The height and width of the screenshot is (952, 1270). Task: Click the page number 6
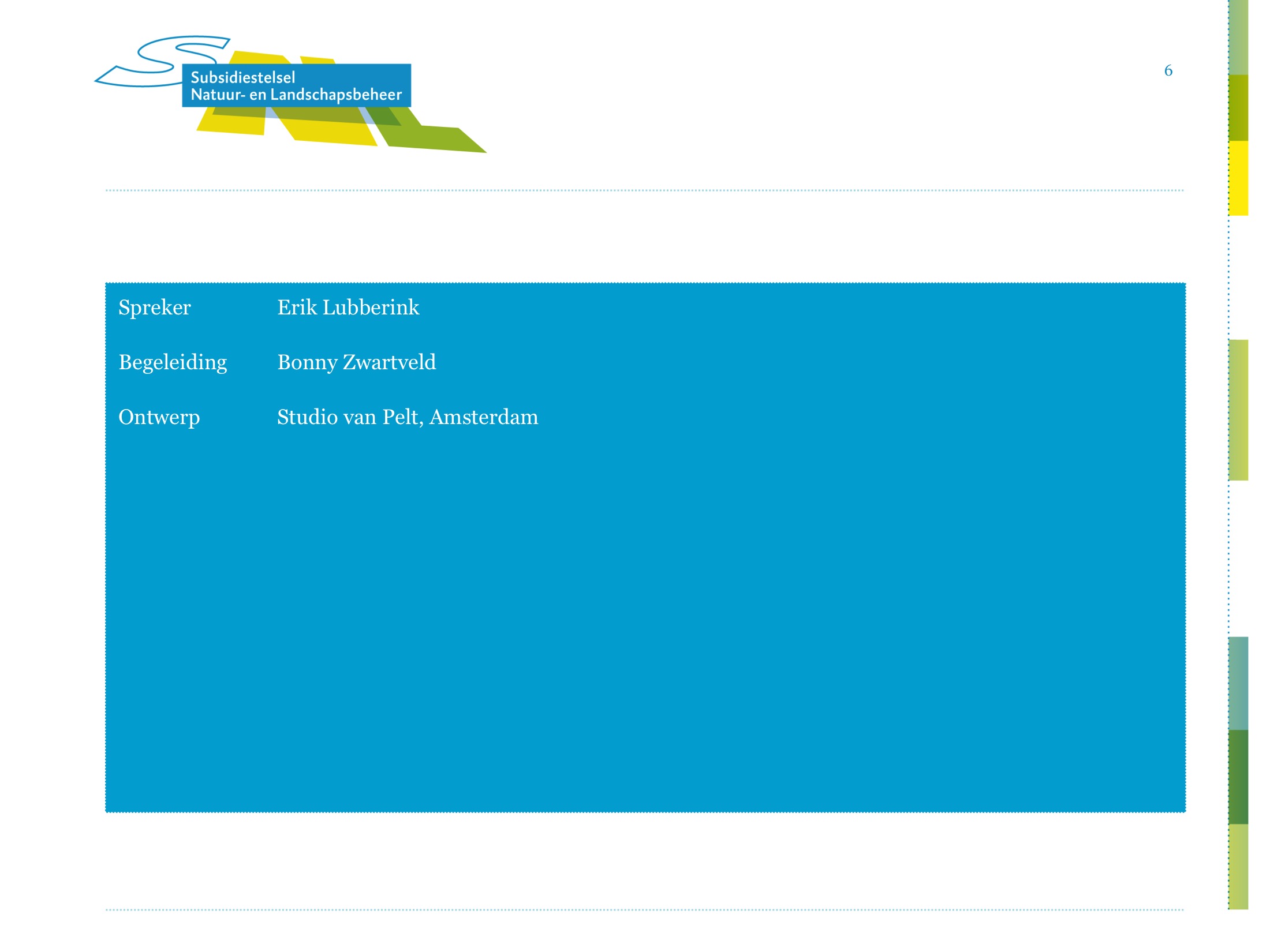1168,70
